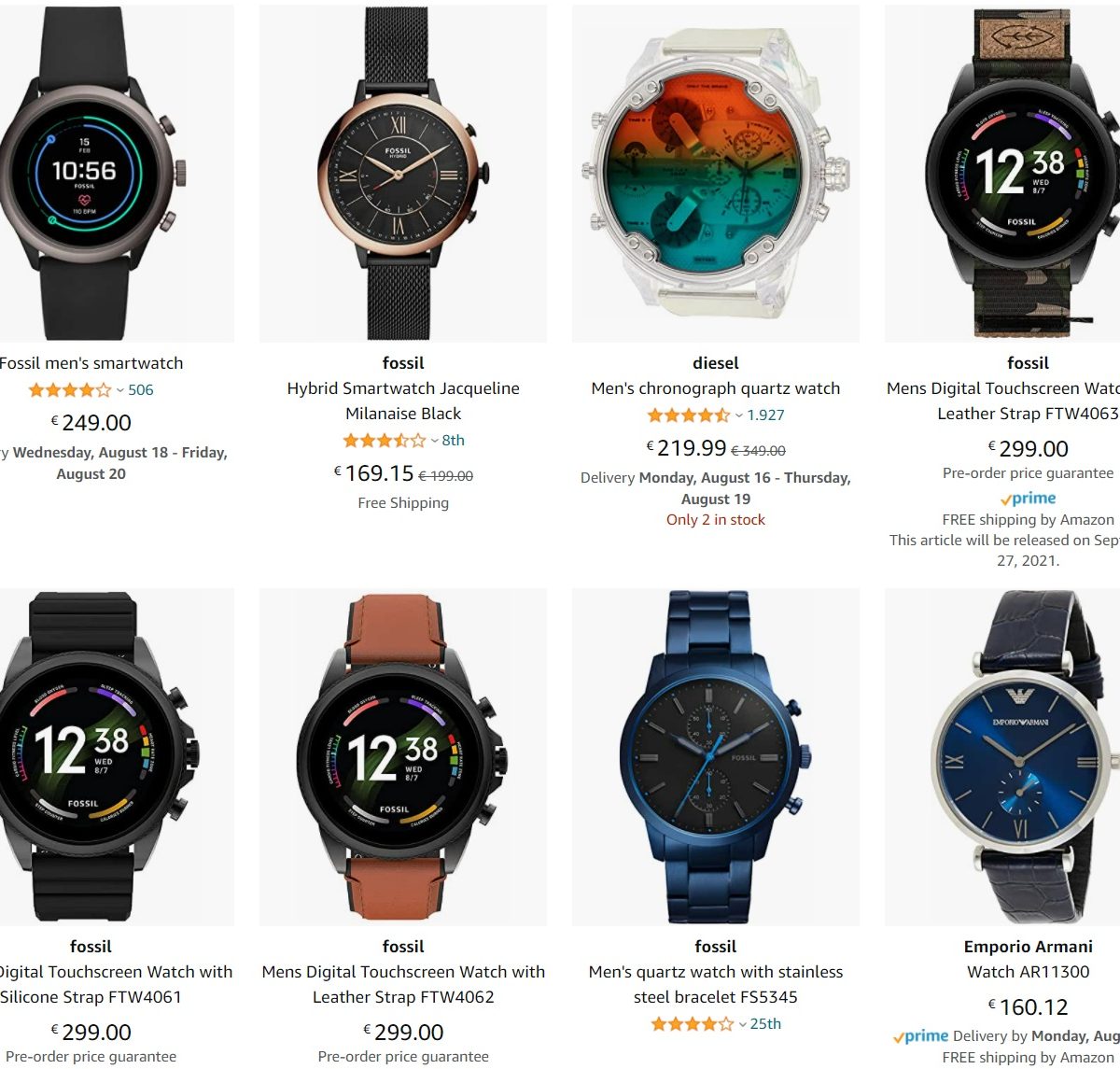Select the blue stainless steel Fossil watch image
The image size is (1120, 1069).
pos(716,757)
